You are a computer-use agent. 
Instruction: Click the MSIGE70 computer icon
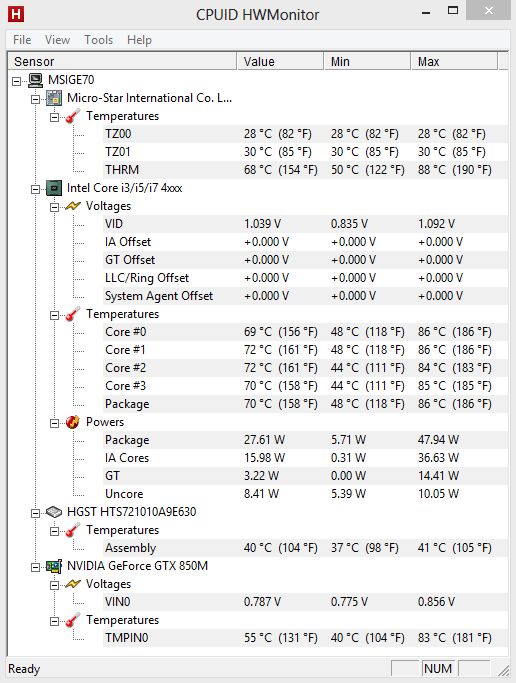[x=35, y=80]
